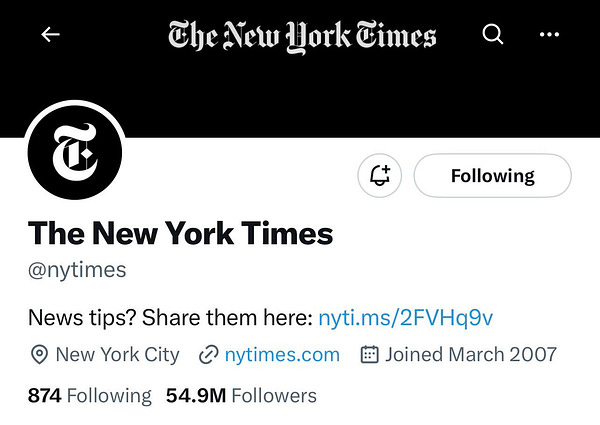View the 874 Following list
The image size is (600, 425).
(90, 395)
